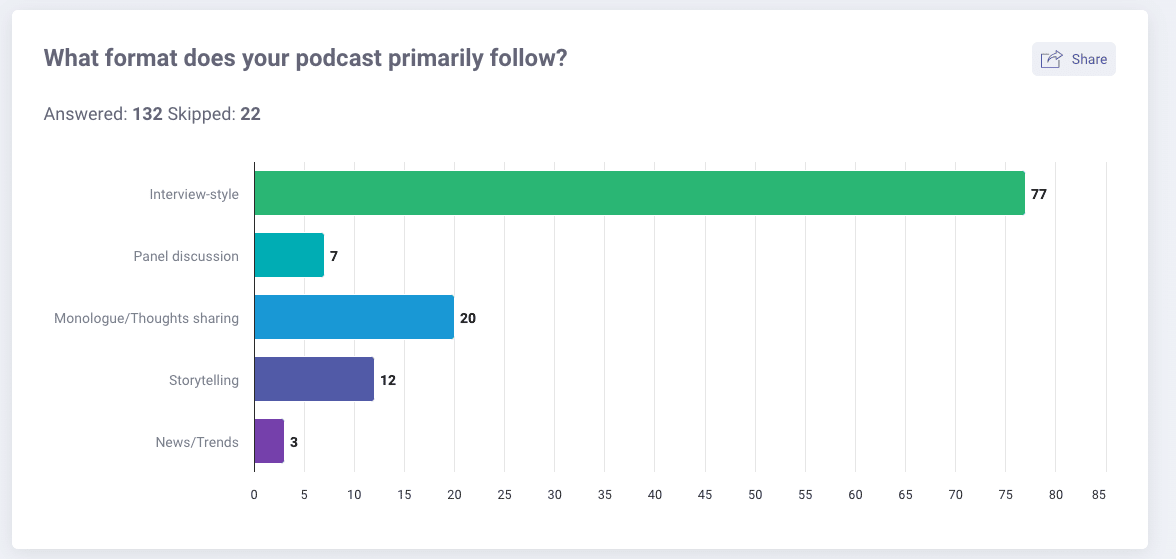Select the News/Trends axis label

pyautogui.click(x=197, y=442)
